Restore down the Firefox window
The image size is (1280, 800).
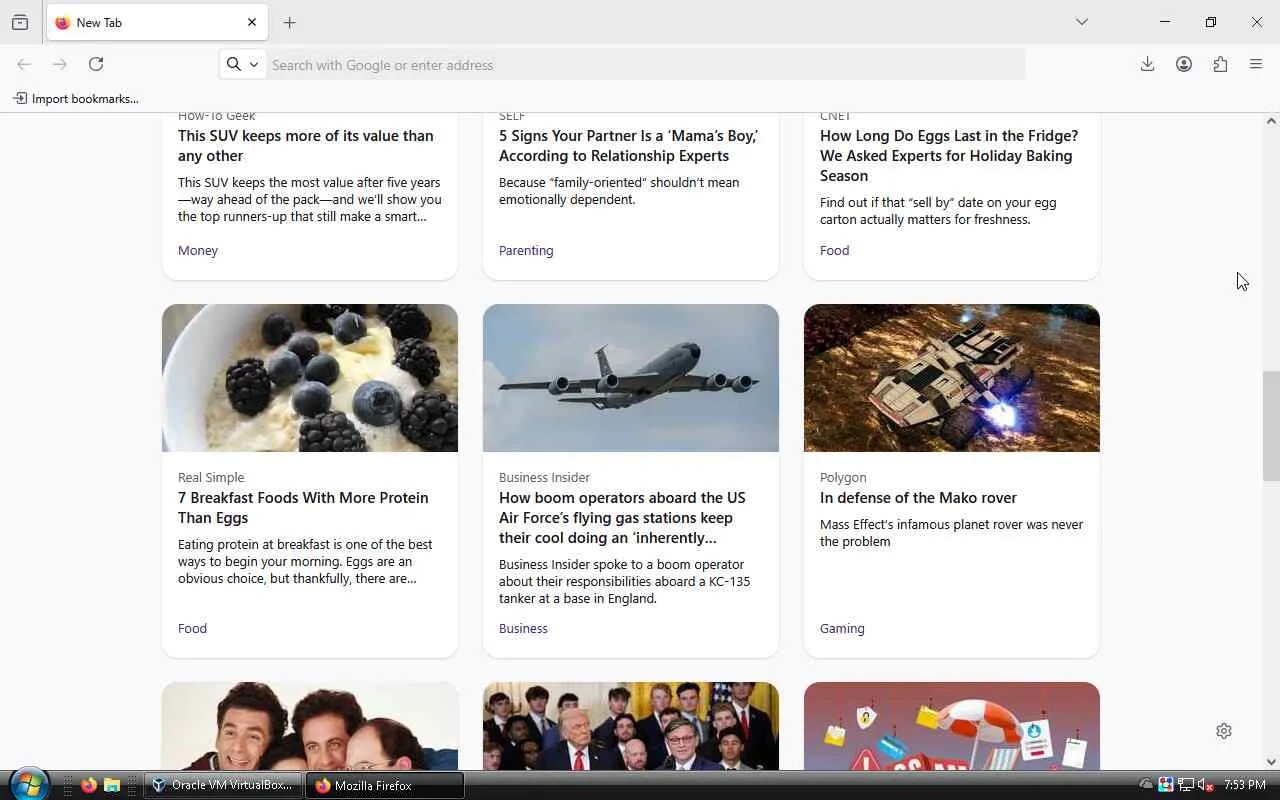pyautogui.click(x=1211, y=22)
